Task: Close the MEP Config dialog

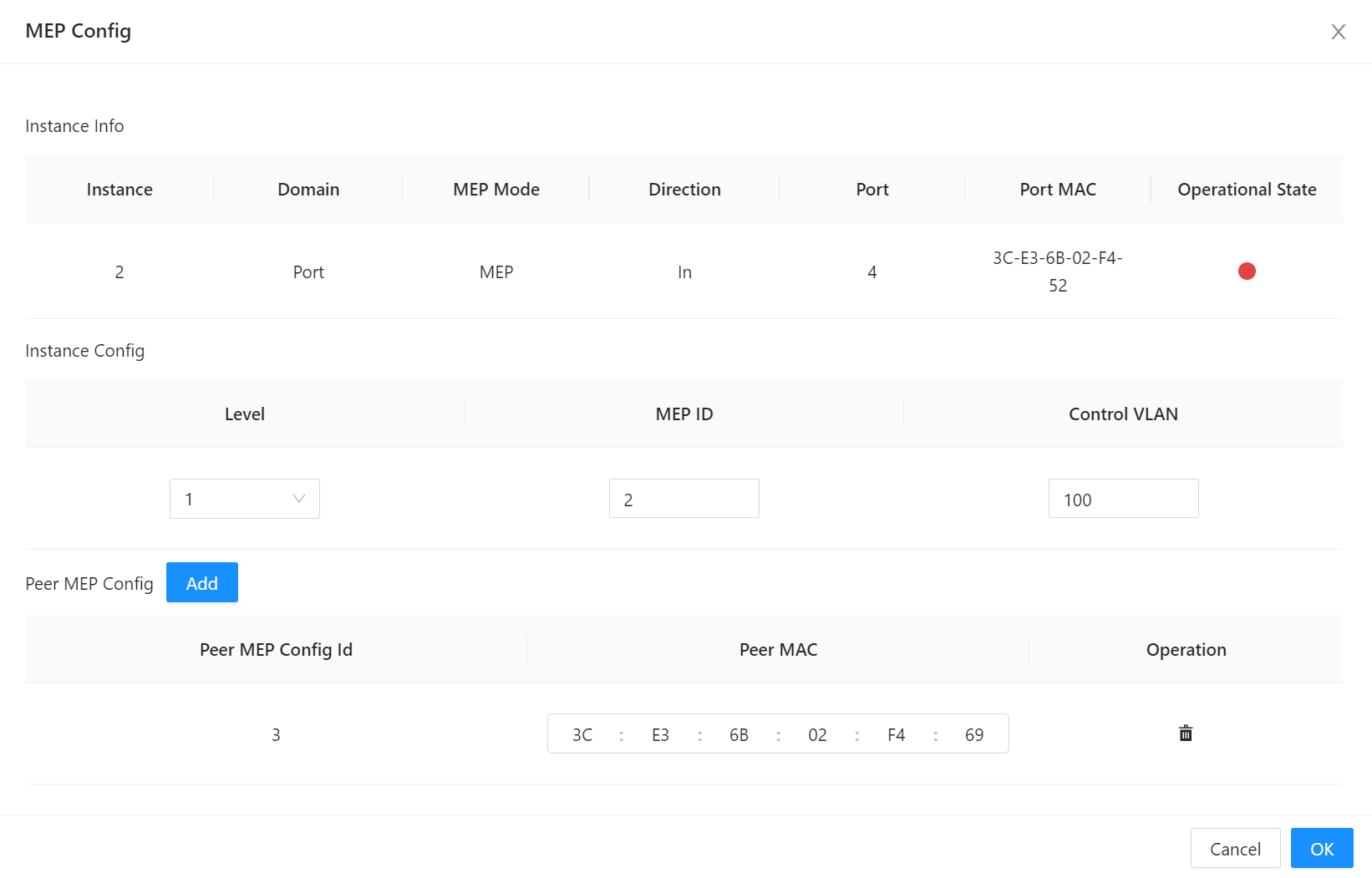Action: pos(1339,31)
